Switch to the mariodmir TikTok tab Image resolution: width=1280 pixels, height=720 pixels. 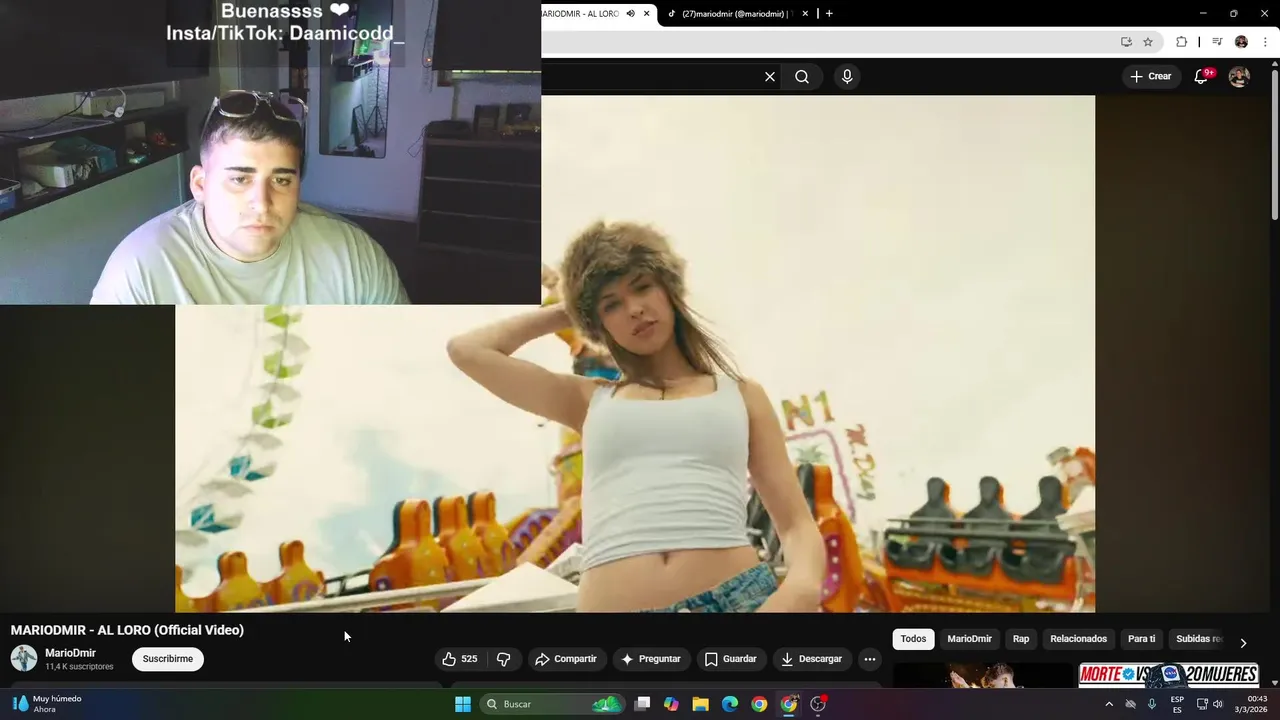734,14
